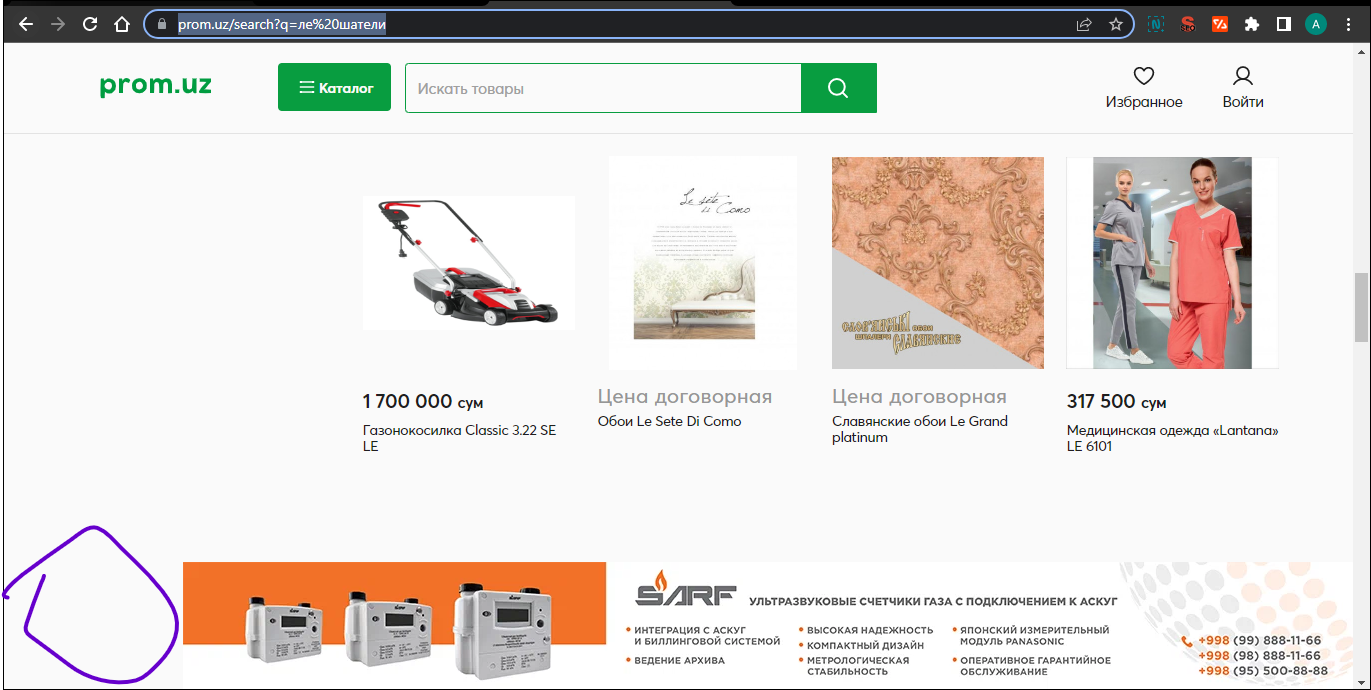Click phone number +998 (95) 500-88-88
This screenshot has width=1371, height=690.
1263,671
